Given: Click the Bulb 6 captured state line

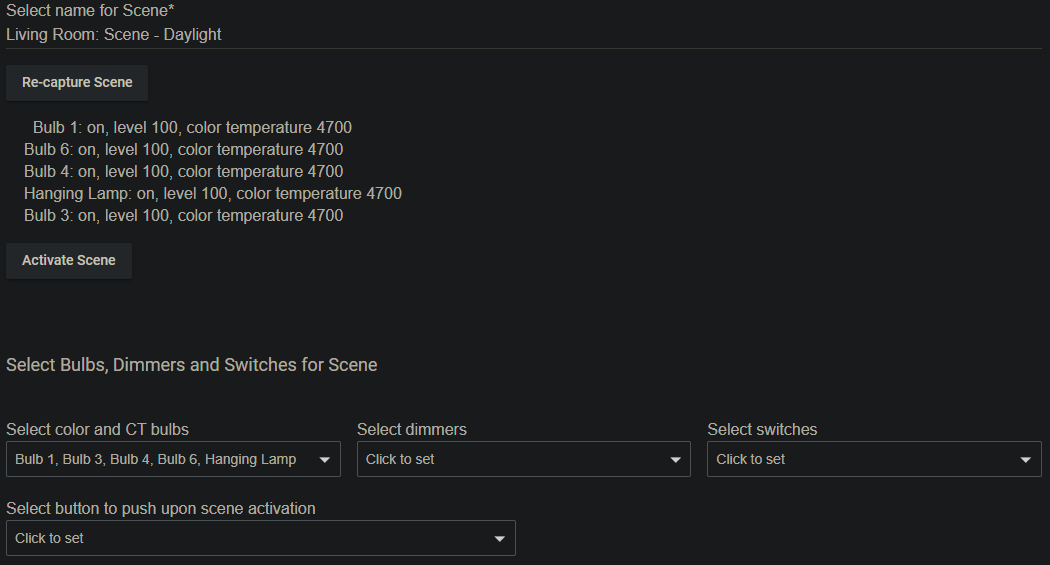Looking at the screenshot, I should coord(183,149).
